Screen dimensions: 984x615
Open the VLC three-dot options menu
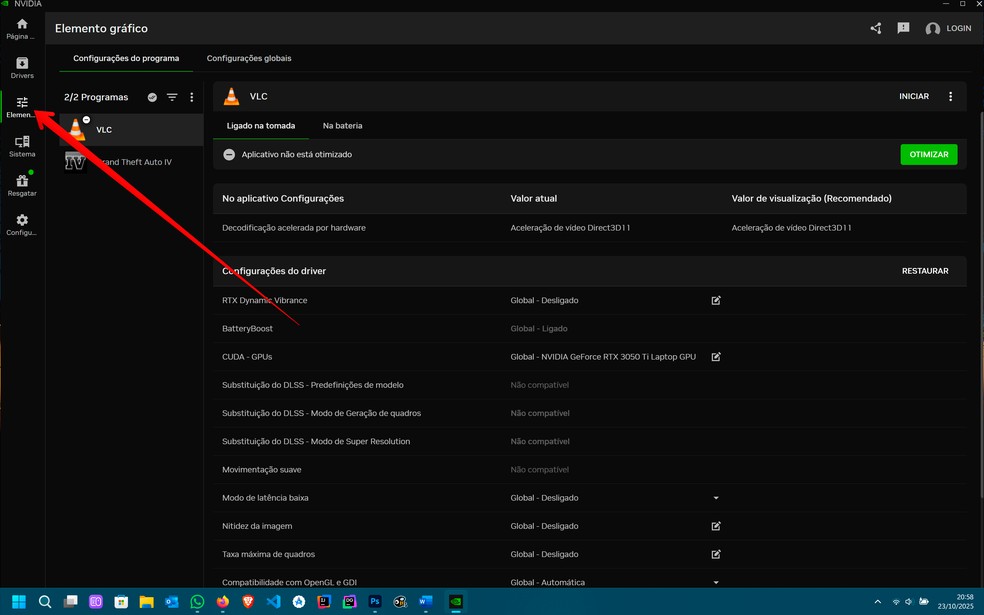950,97
